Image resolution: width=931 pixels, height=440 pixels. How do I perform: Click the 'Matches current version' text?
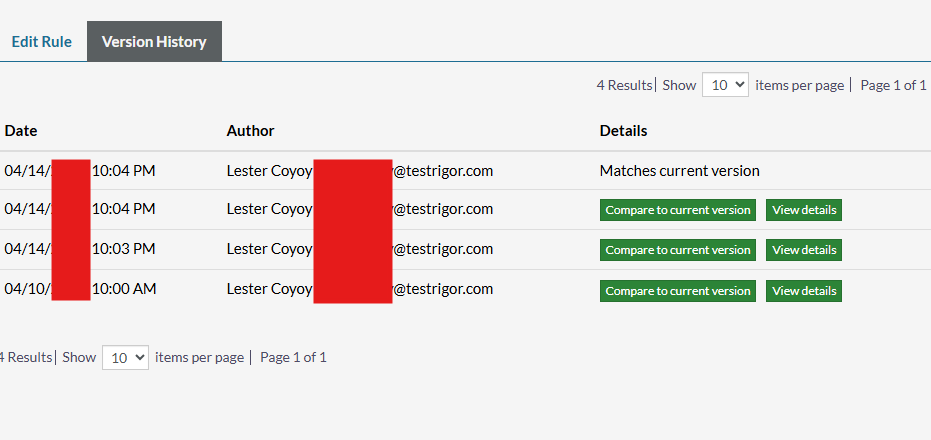679,171
